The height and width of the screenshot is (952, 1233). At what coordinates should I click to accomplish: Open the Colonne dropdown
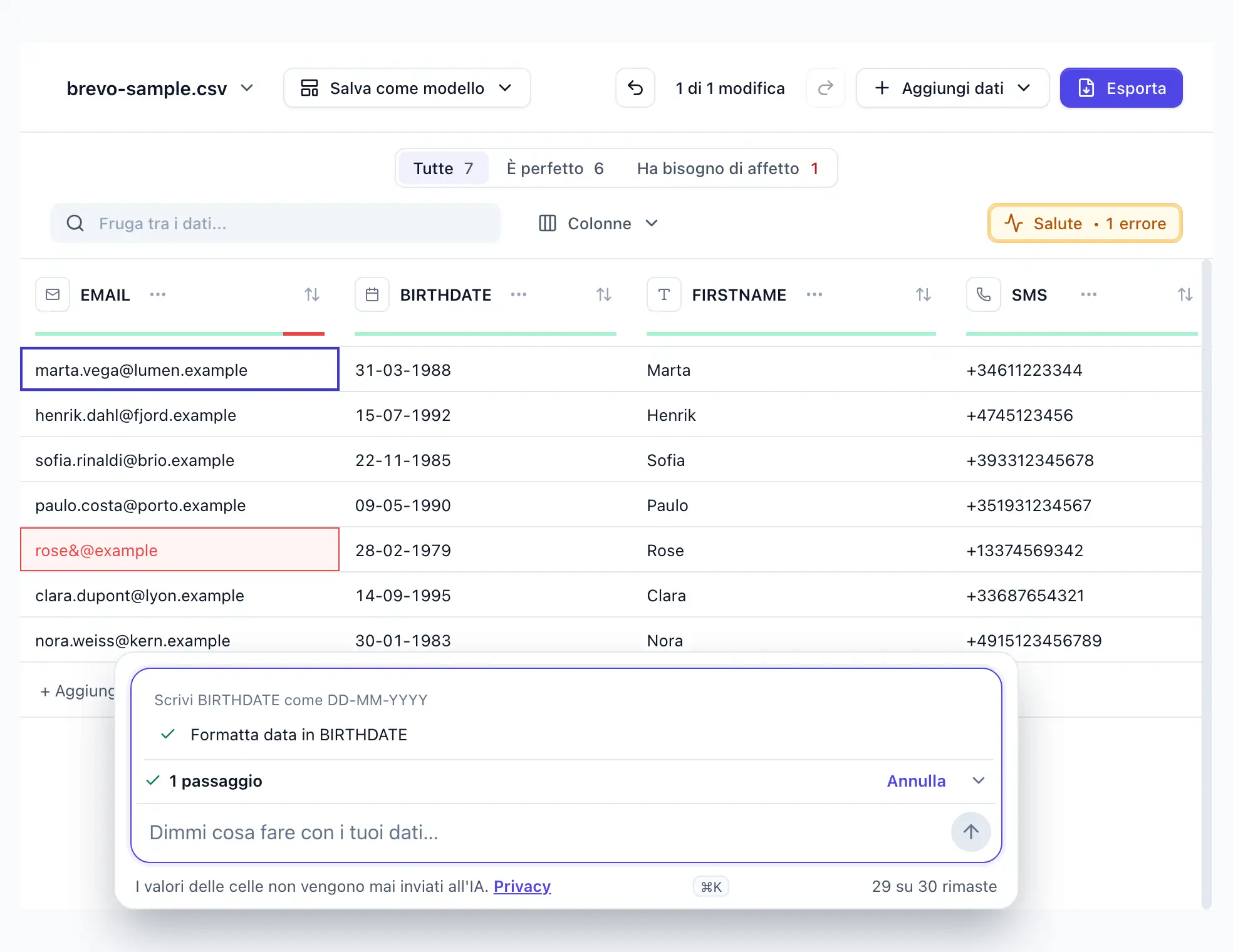598,224
